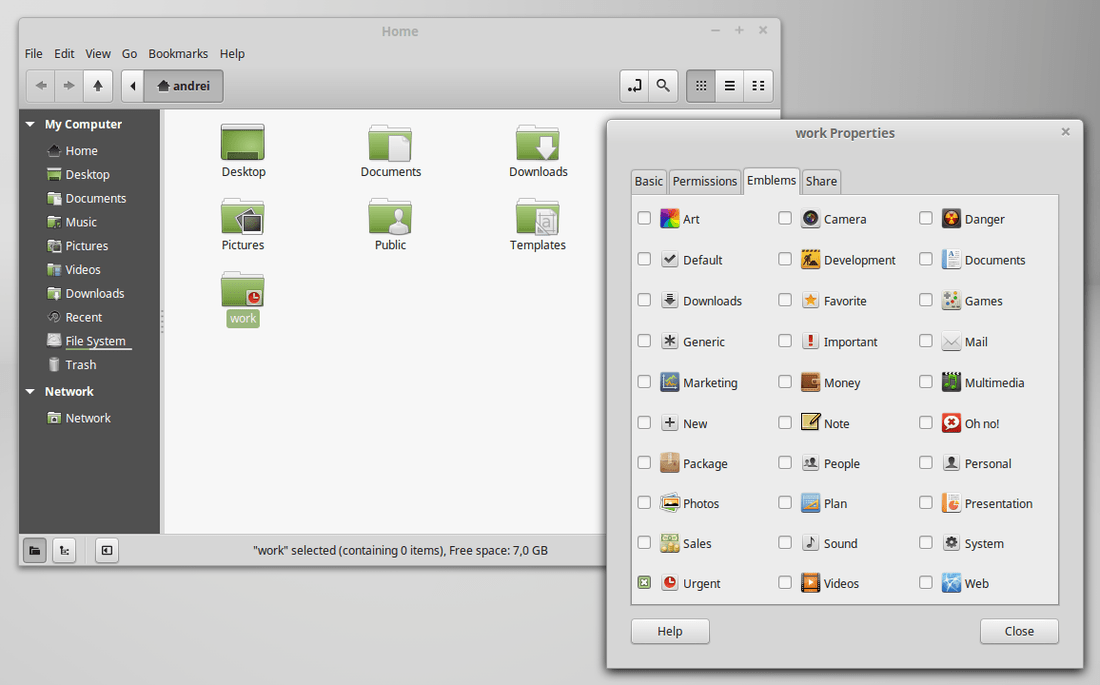Check the Development emblem

[x=785, y=259]
